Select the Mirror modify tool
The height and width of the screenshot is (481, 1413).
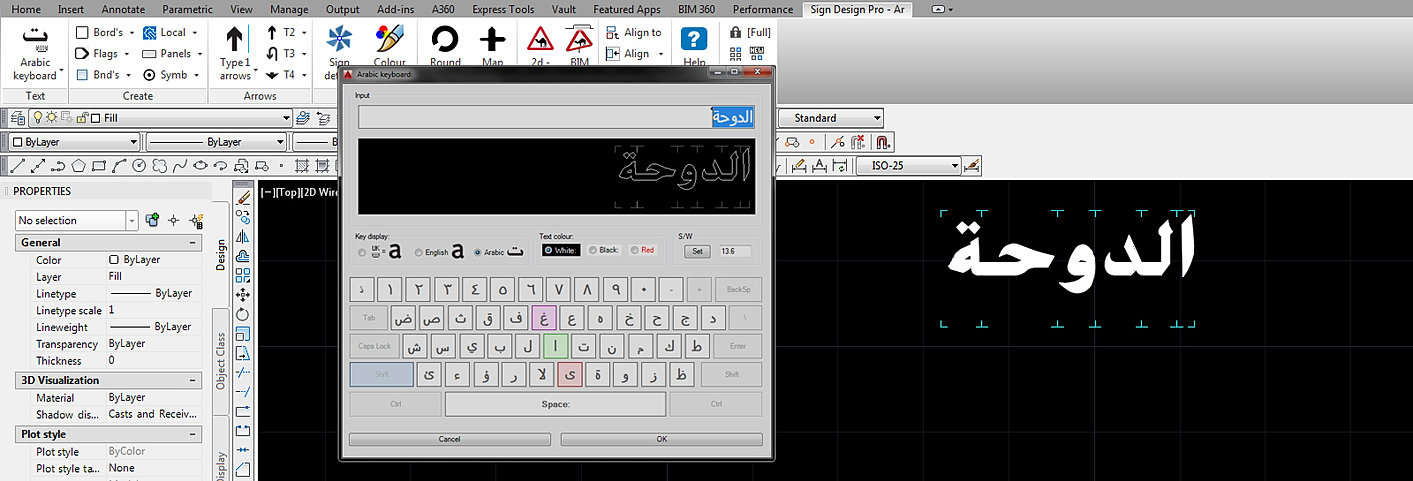click(x=244, y=237)
